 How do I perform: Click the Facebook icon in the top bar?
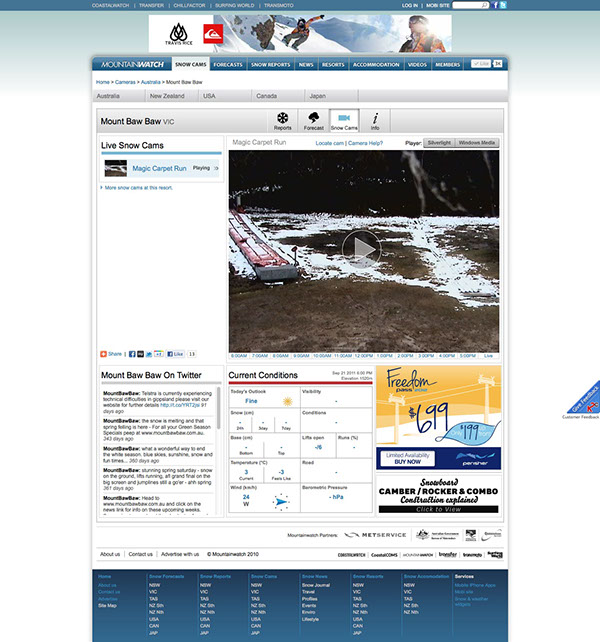pos(493,5)
